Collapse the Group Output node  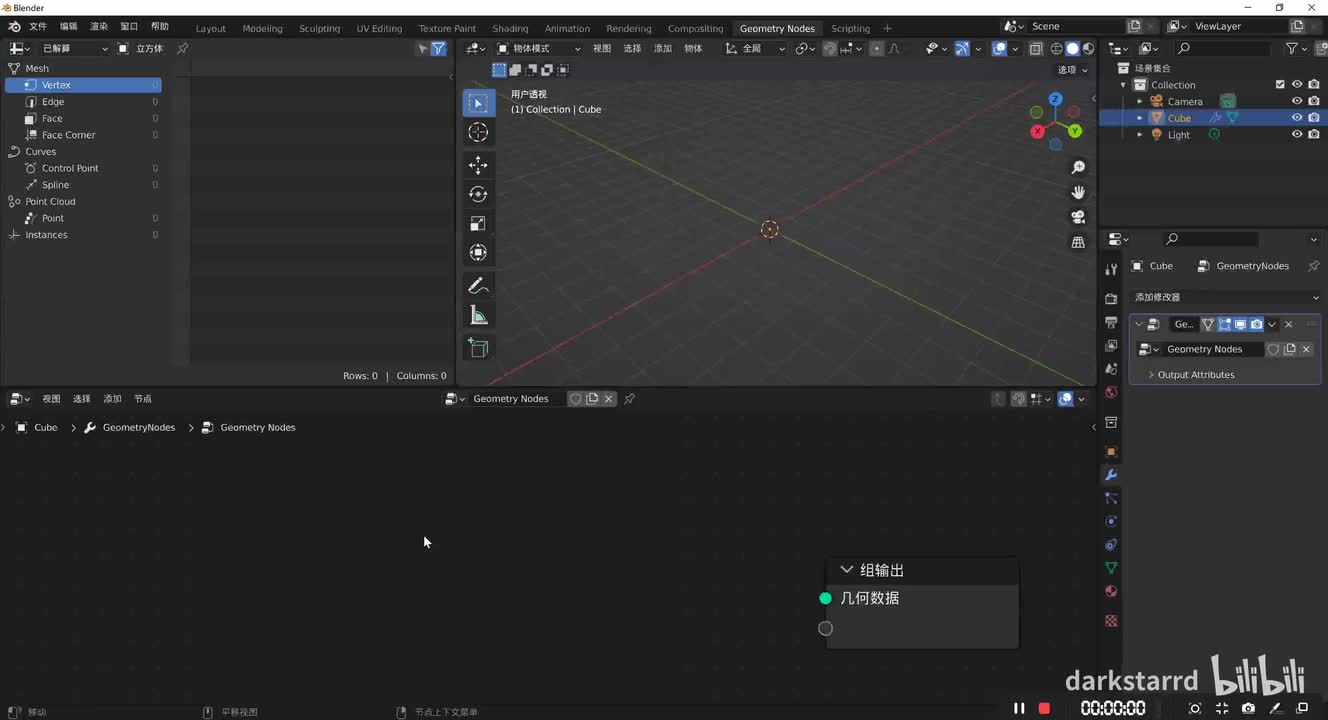[847, 570]
